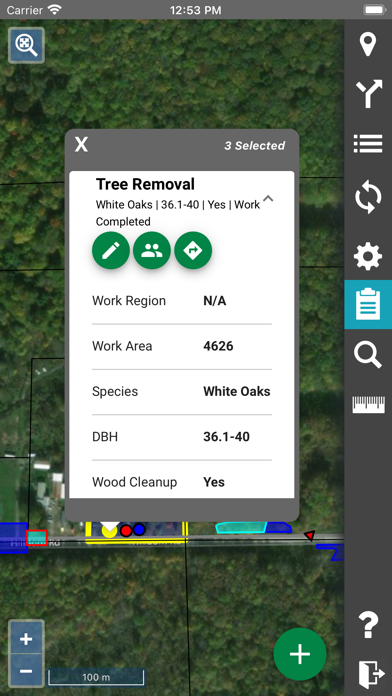Open the location pin tool
Screen dimensions: 392x696
368,44
